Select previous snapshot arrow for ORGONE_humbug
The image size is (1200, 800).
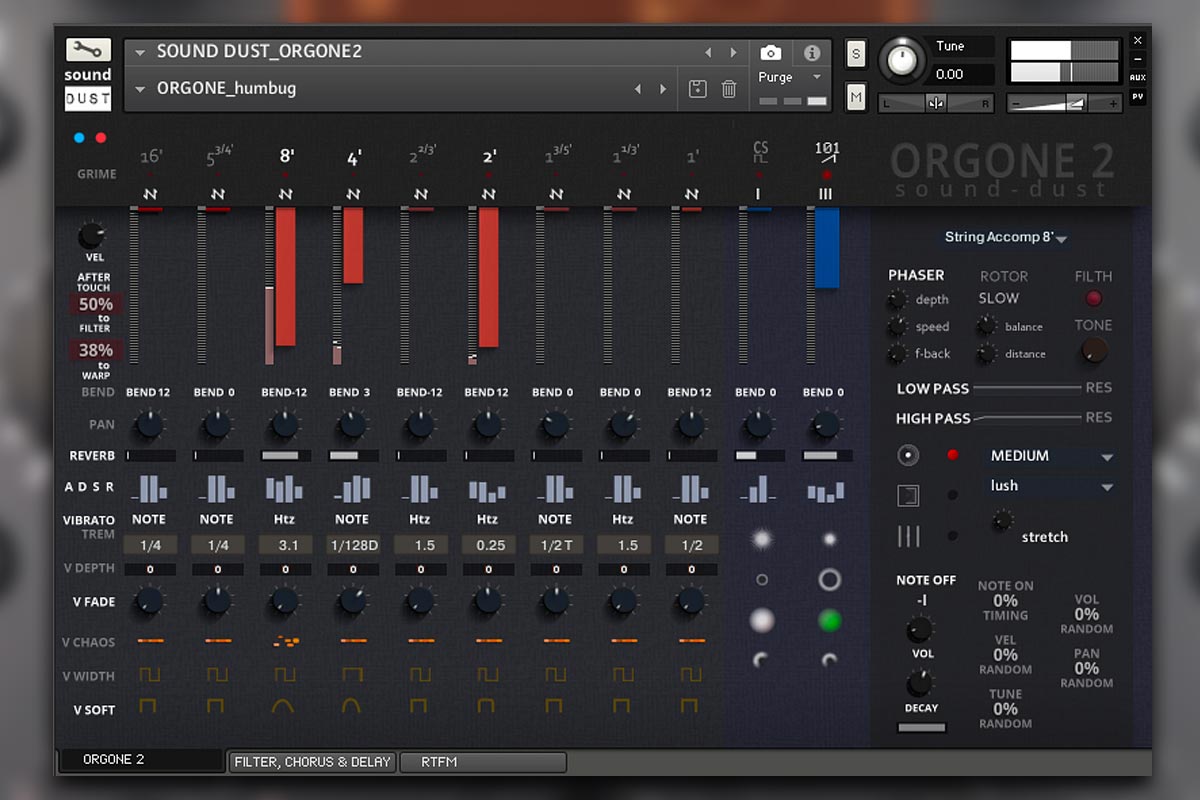point(637,89)
